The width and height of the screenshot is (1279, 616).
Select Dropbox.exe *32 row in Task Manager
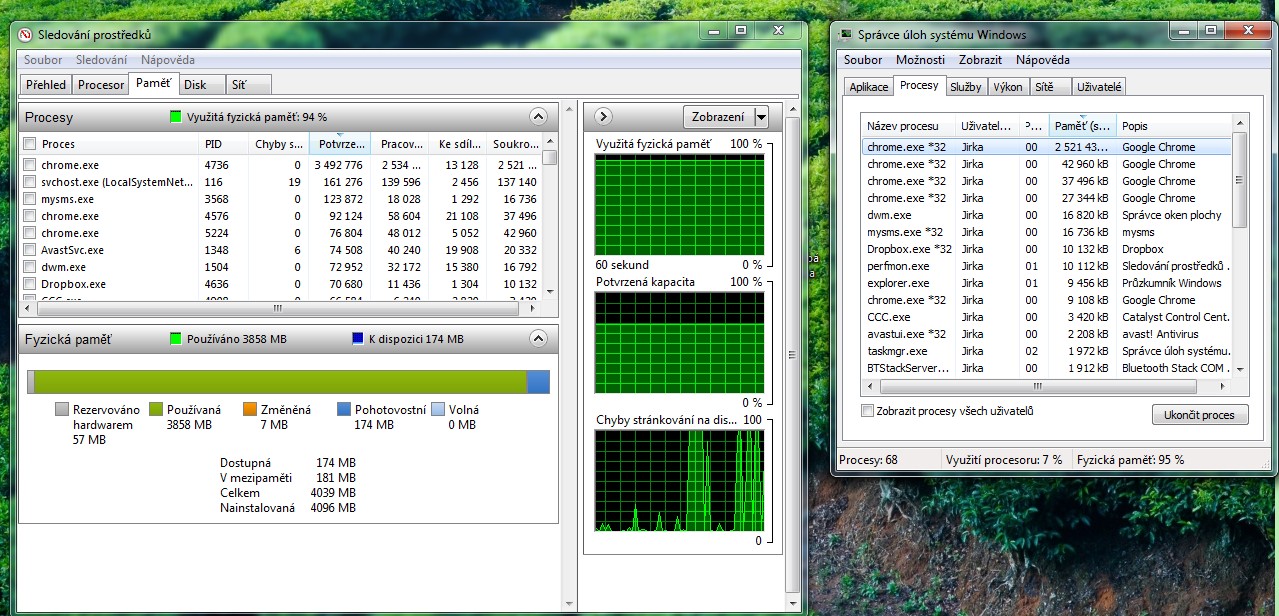click(1047, 249)
